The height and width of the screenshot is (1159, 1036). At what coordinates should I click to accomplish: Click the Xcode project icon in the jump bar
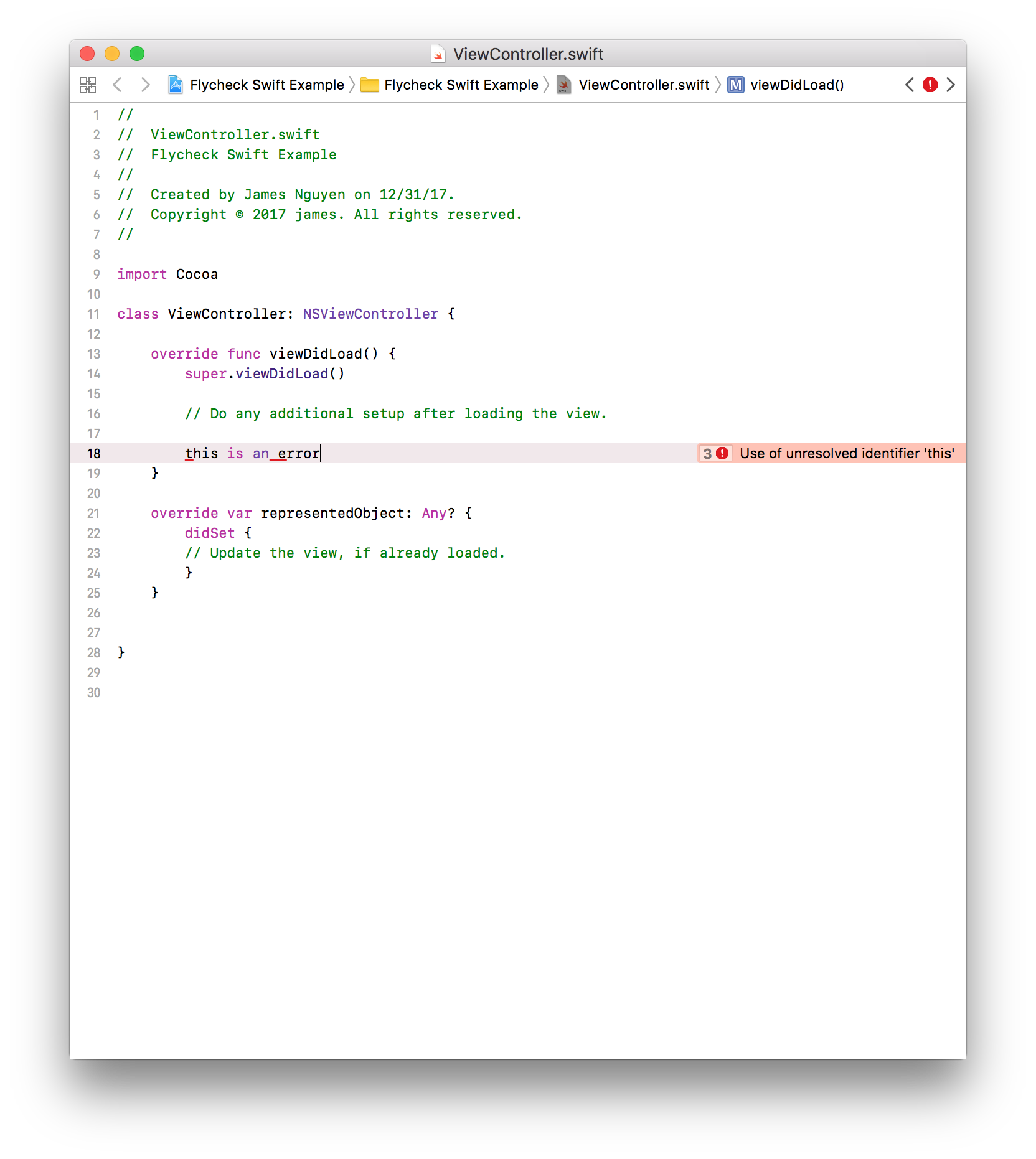click(176, 85)
